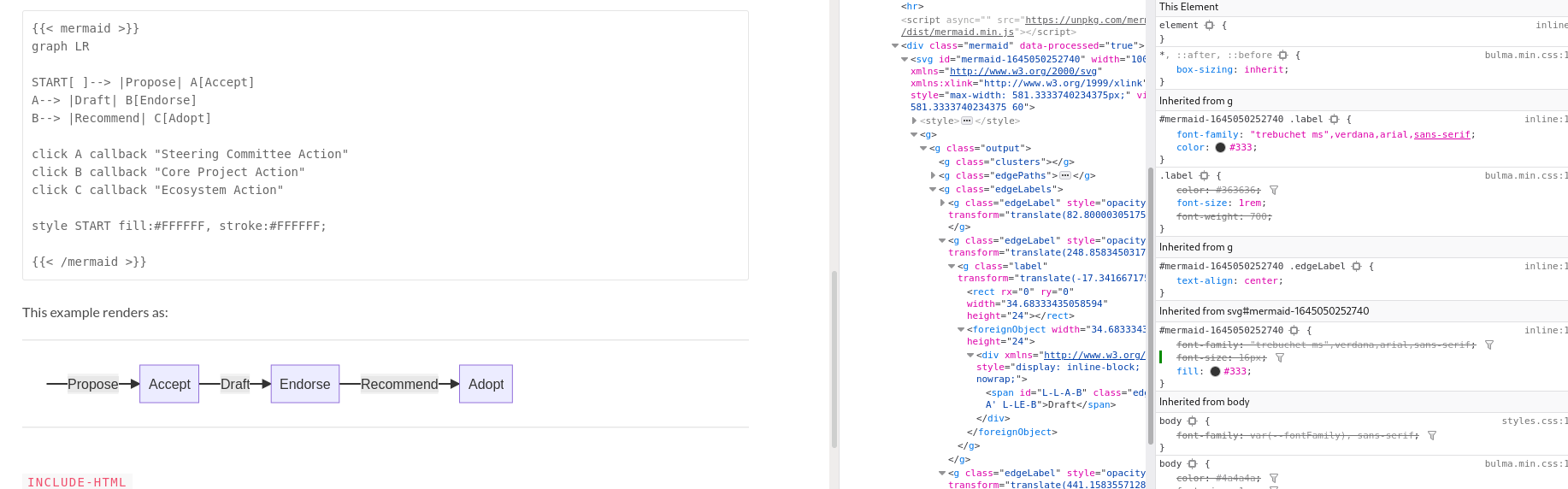Click 'Inherited from svg#mermaid-1645050252740' header
Screen dimensions: 1568x489
[x=1264, y=311]
